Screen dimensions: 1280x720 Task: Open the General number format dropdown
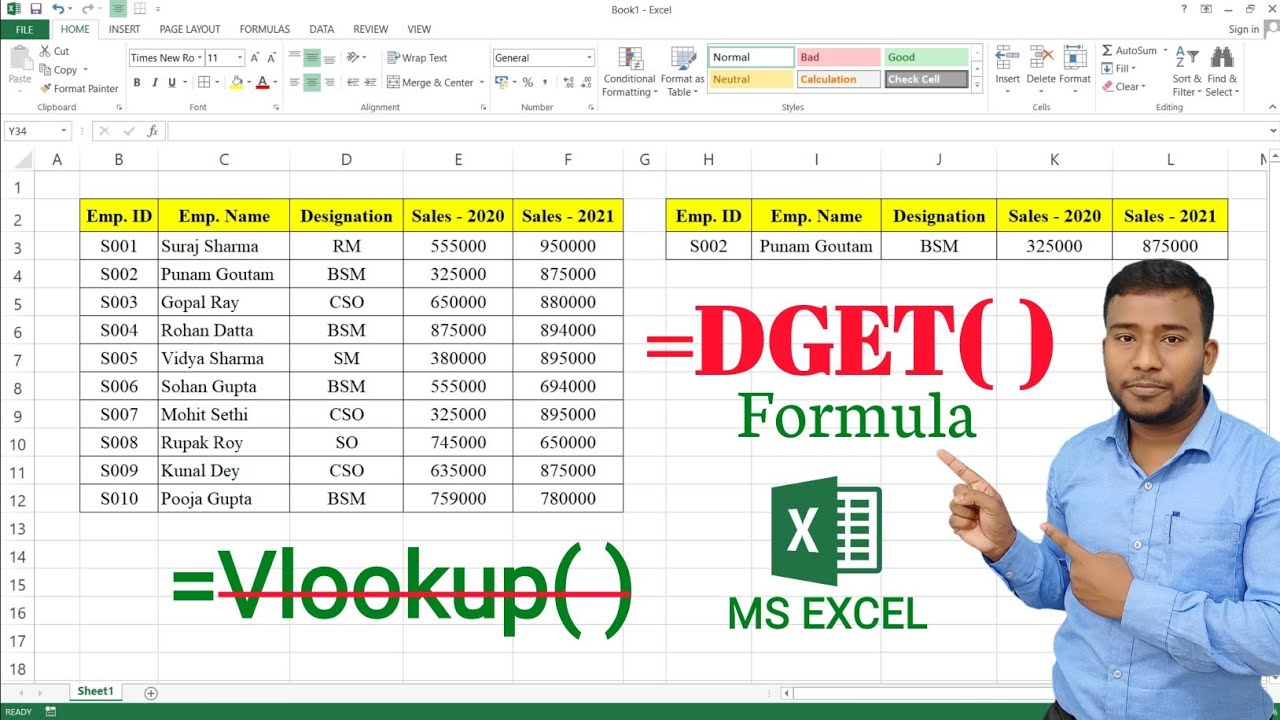pos(589,58)
